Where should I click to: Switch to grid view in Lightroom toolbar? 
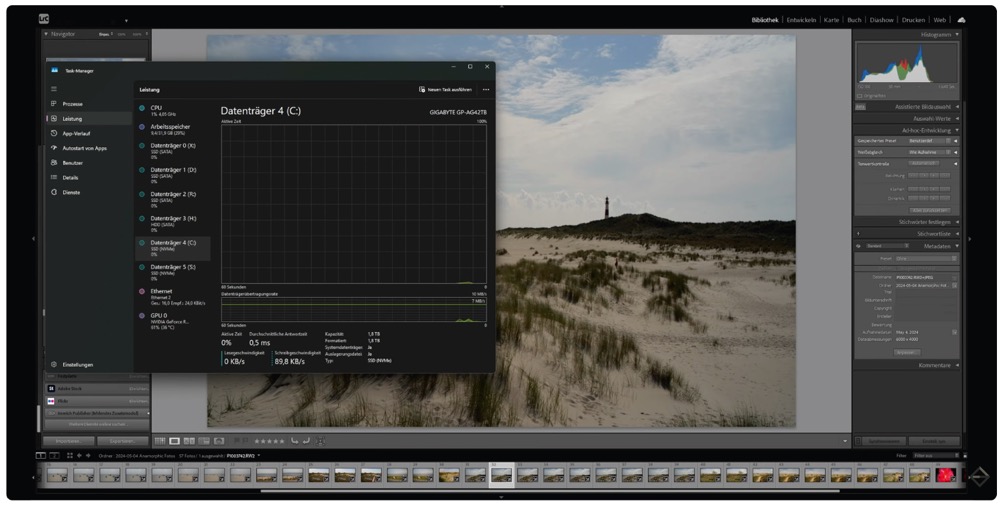pyautogui.click(x=160, y=440)
